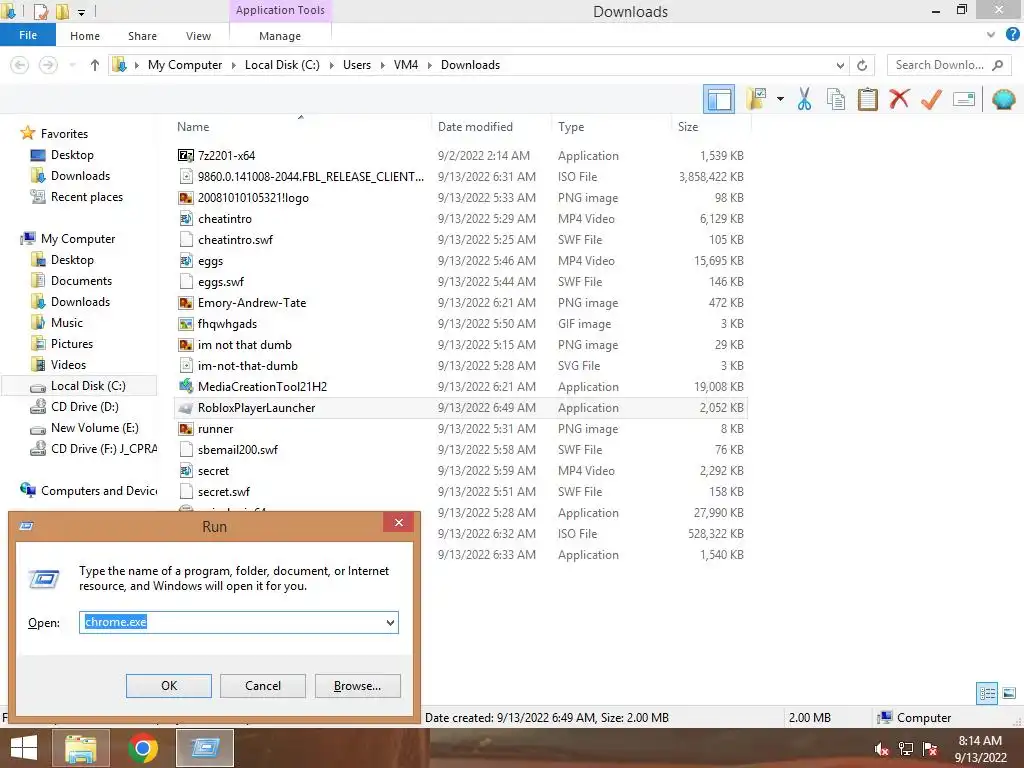Switch to details view icon

click(987, 693)
